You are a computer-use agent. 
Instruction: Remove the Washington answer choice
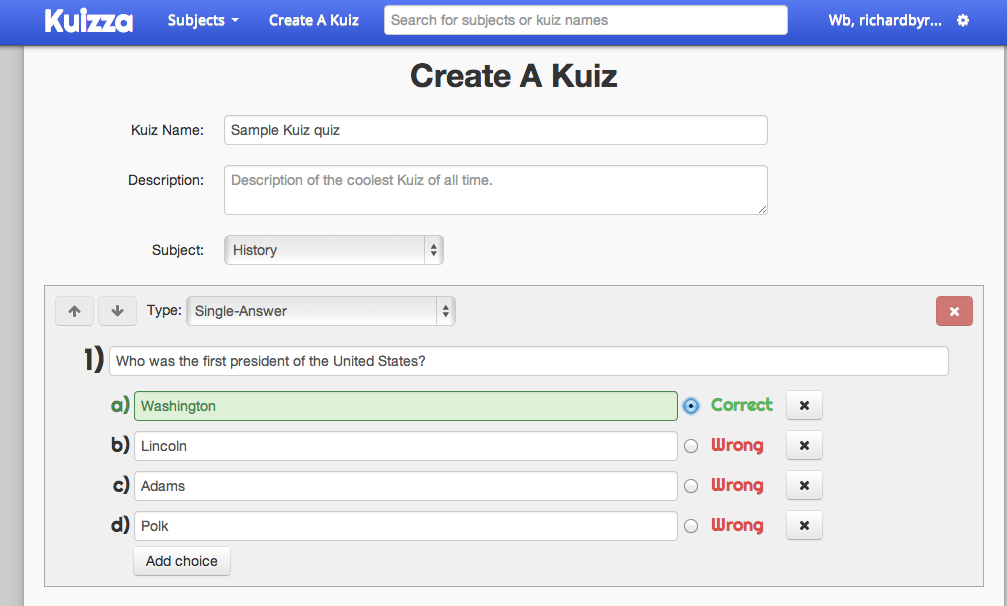click(804, 406)
